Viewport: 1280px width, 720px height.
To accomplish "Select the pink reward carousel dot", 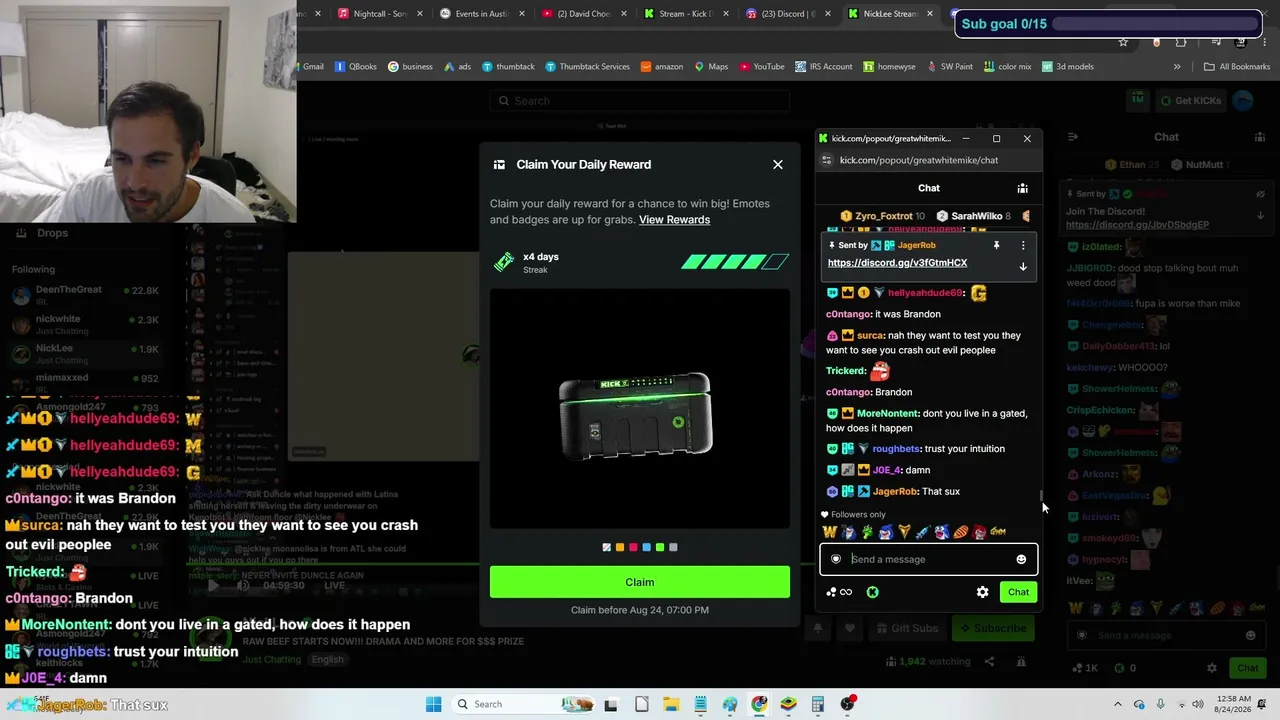I will [633, 547].
